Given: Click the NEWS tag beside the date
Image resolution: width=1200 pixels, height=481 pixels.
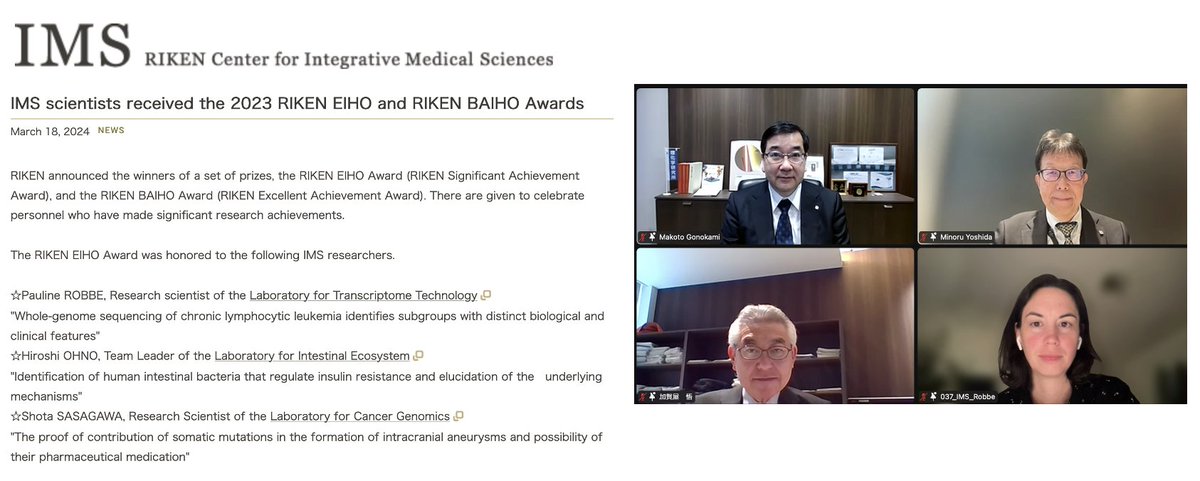Looking at the screenshot, I should click(111, 131).
